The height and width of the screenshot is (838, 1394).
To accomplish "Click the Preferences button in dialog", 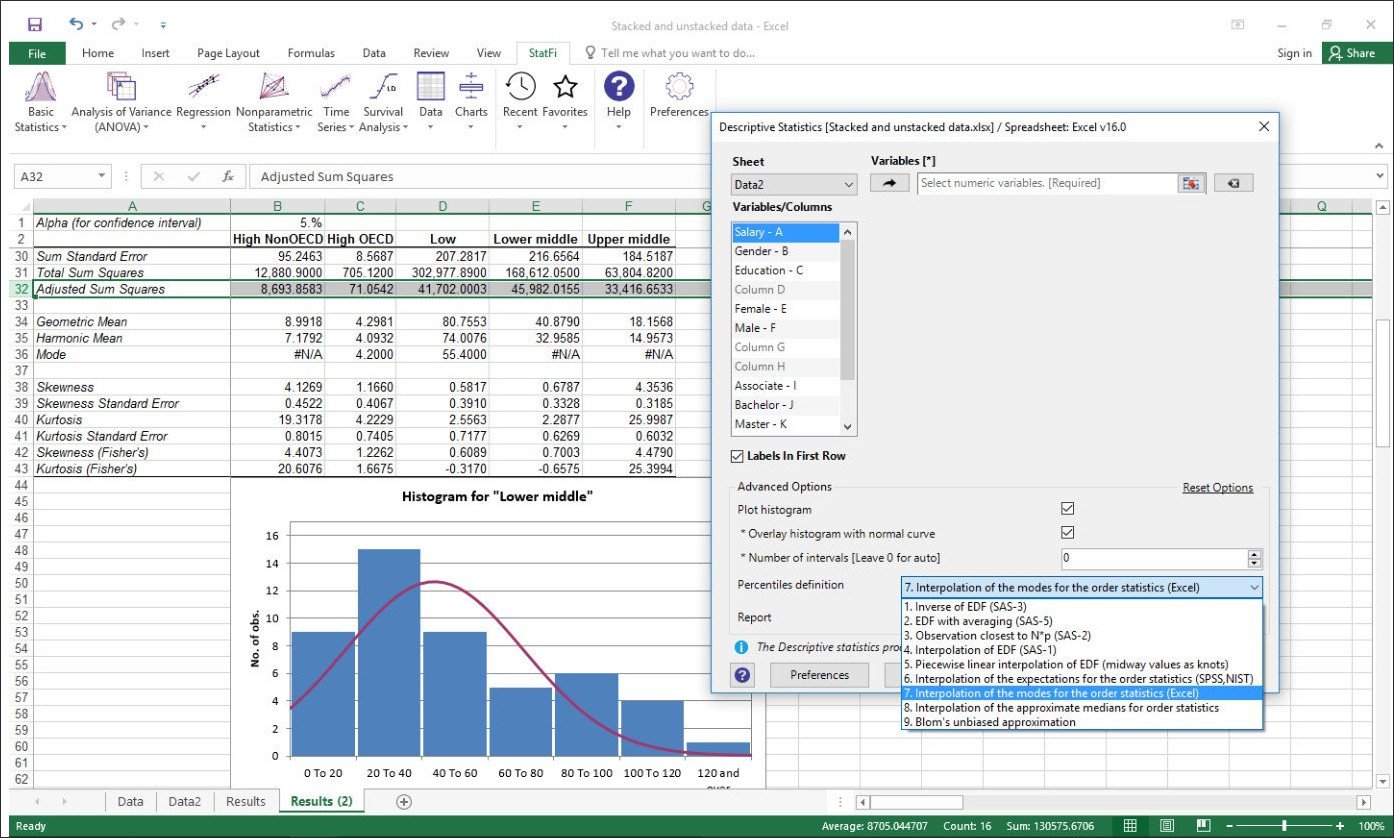I will [x=819, y=675].
